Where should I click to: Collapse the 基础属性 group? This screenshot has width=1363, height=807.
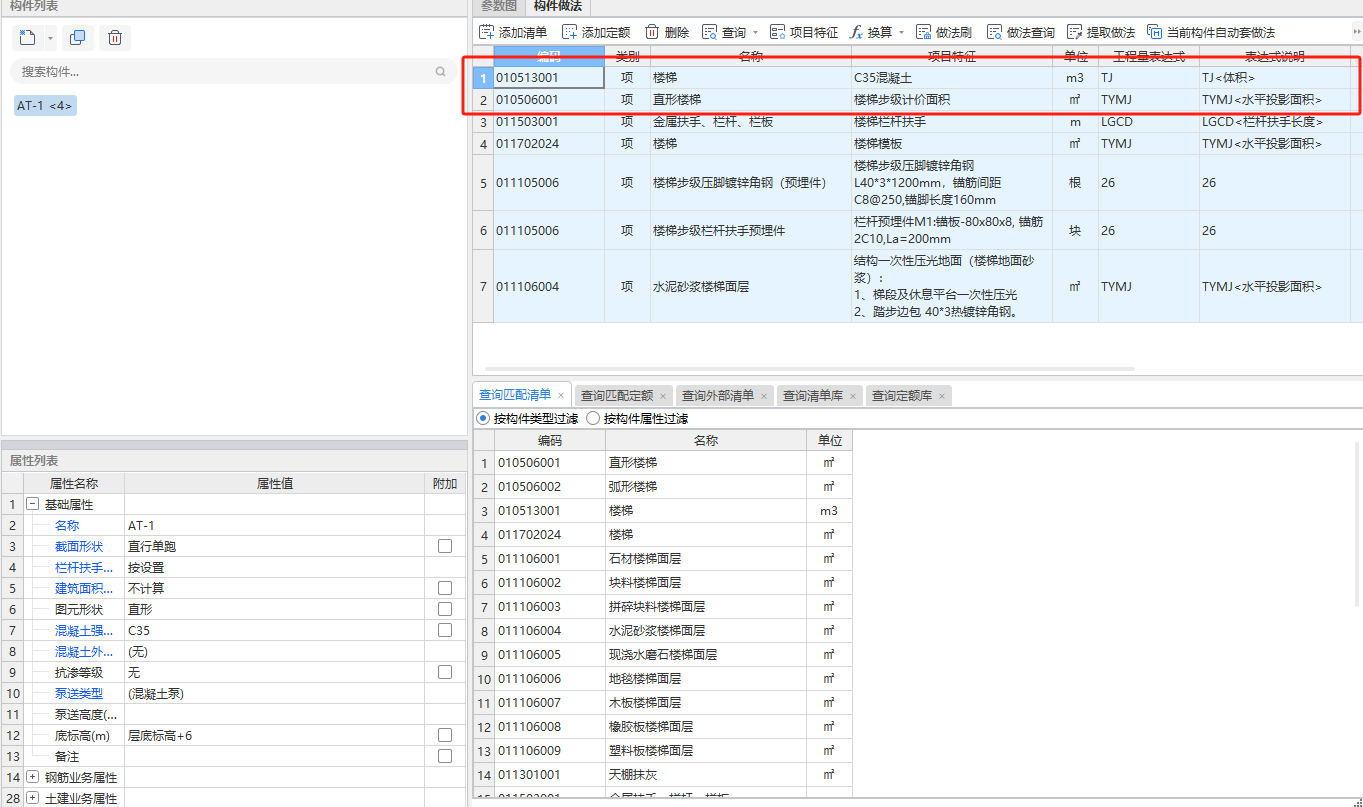click(x=32, y=504)
